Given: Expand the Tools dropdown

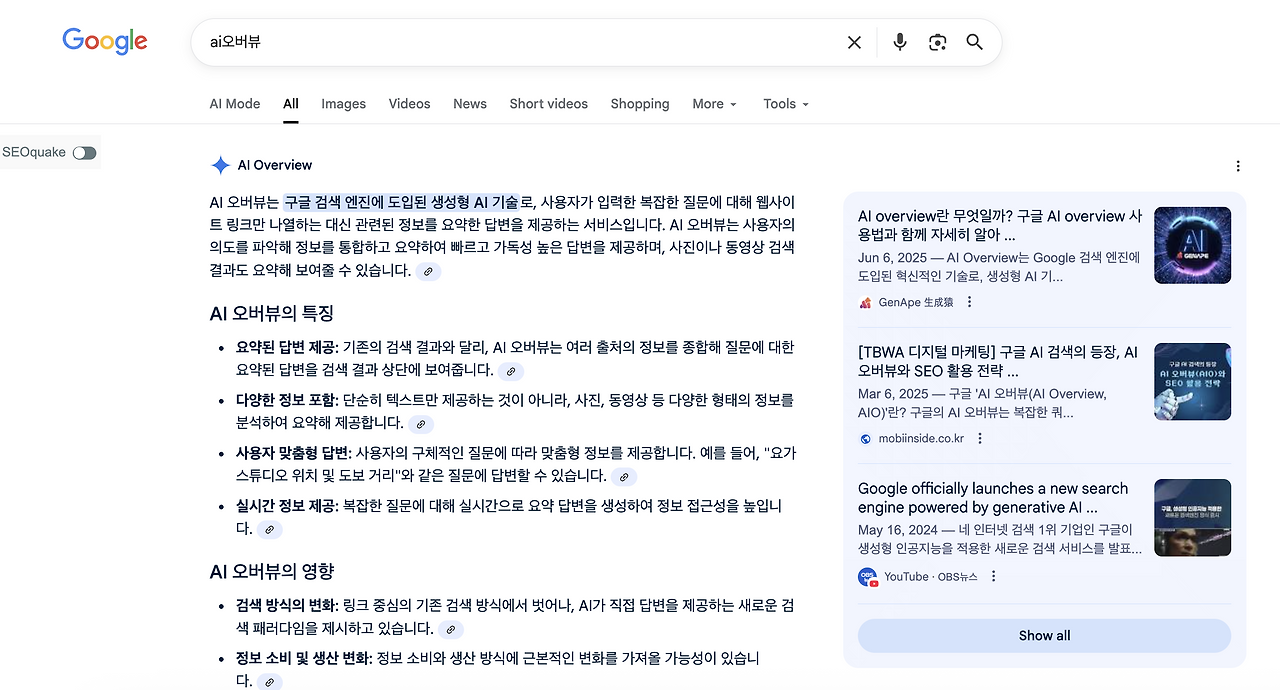Looking at the screenshot, I should click(785, 104).
